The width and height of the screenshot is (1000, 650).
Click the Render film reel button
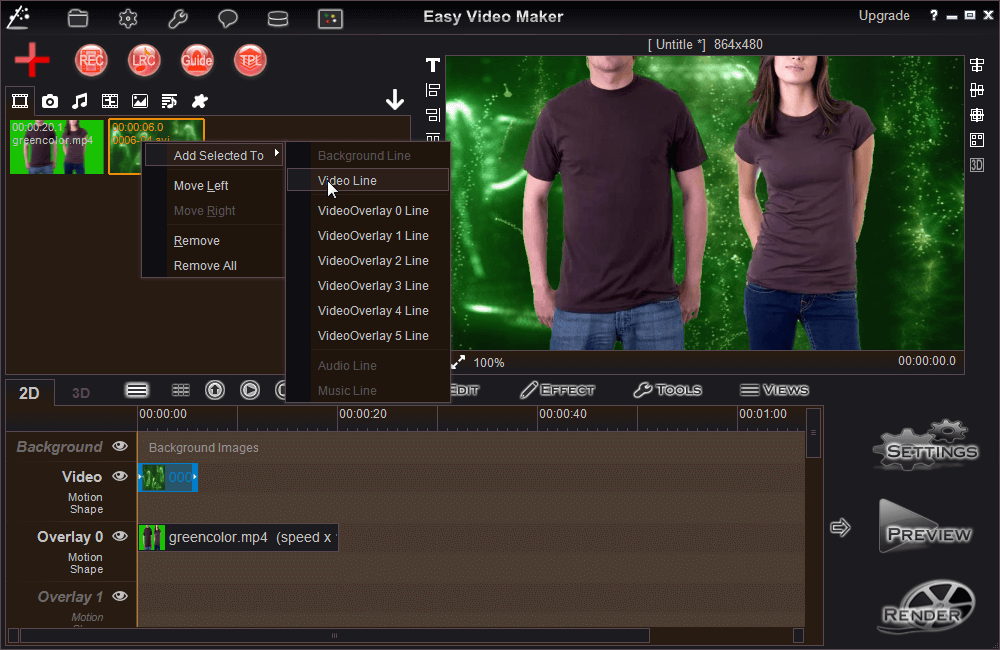[927, 607]
